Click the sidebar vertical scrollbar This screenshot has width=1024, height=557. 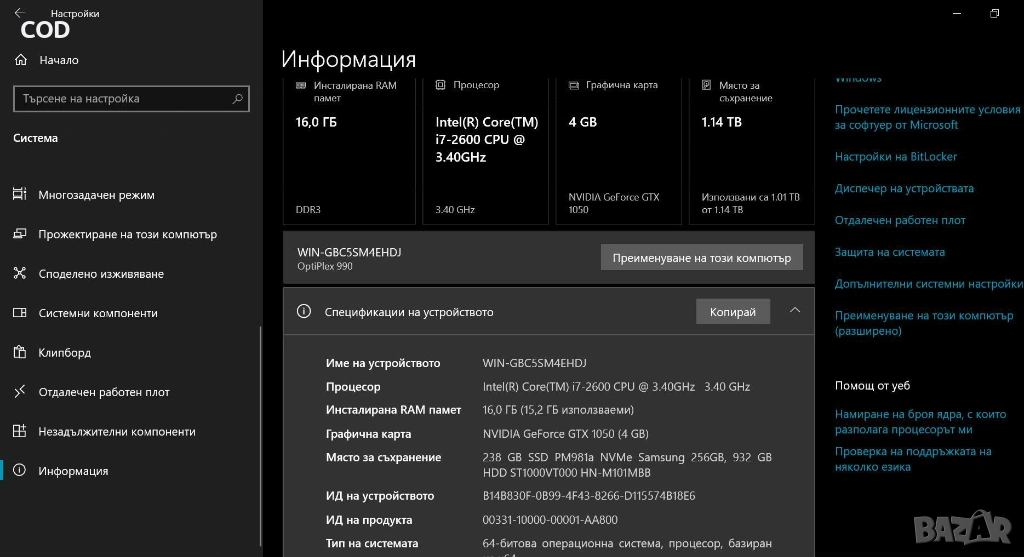[x=260, y=436]
